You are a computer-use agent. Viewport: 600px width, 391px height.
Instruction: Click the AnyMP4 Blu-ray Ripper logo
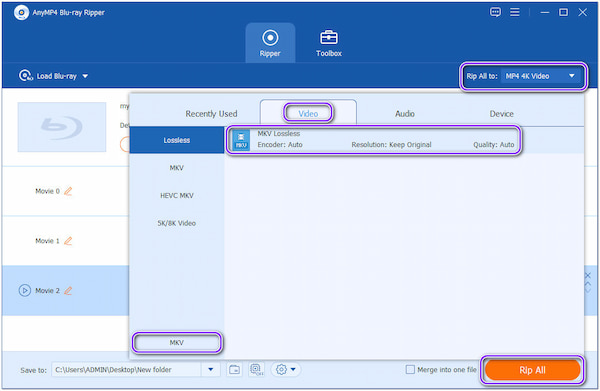pyautogui.click(x=21, y=12)
